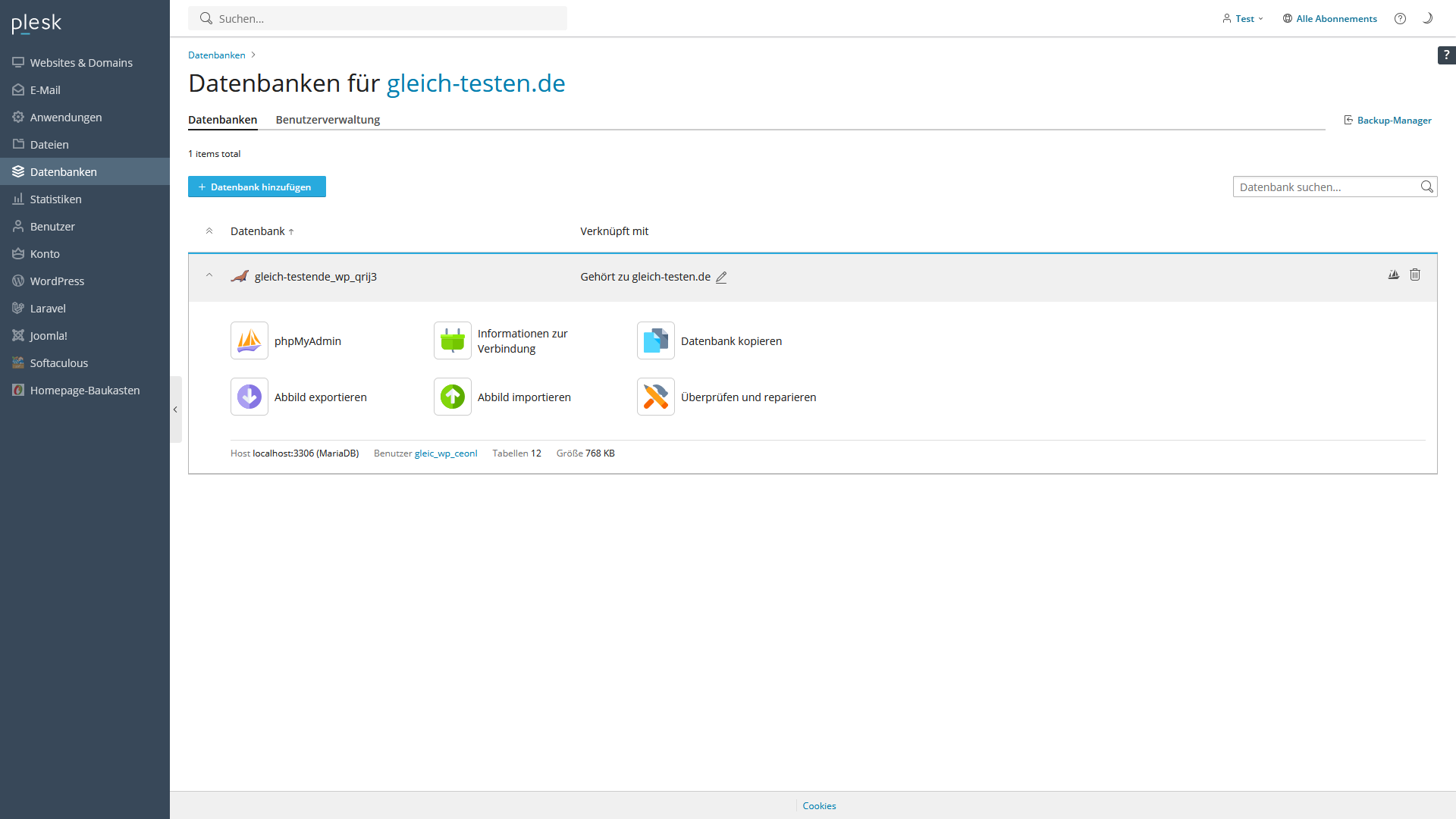
Task: Open Überprüfen und reparieren tools icon
Action: tap(655, 397)
